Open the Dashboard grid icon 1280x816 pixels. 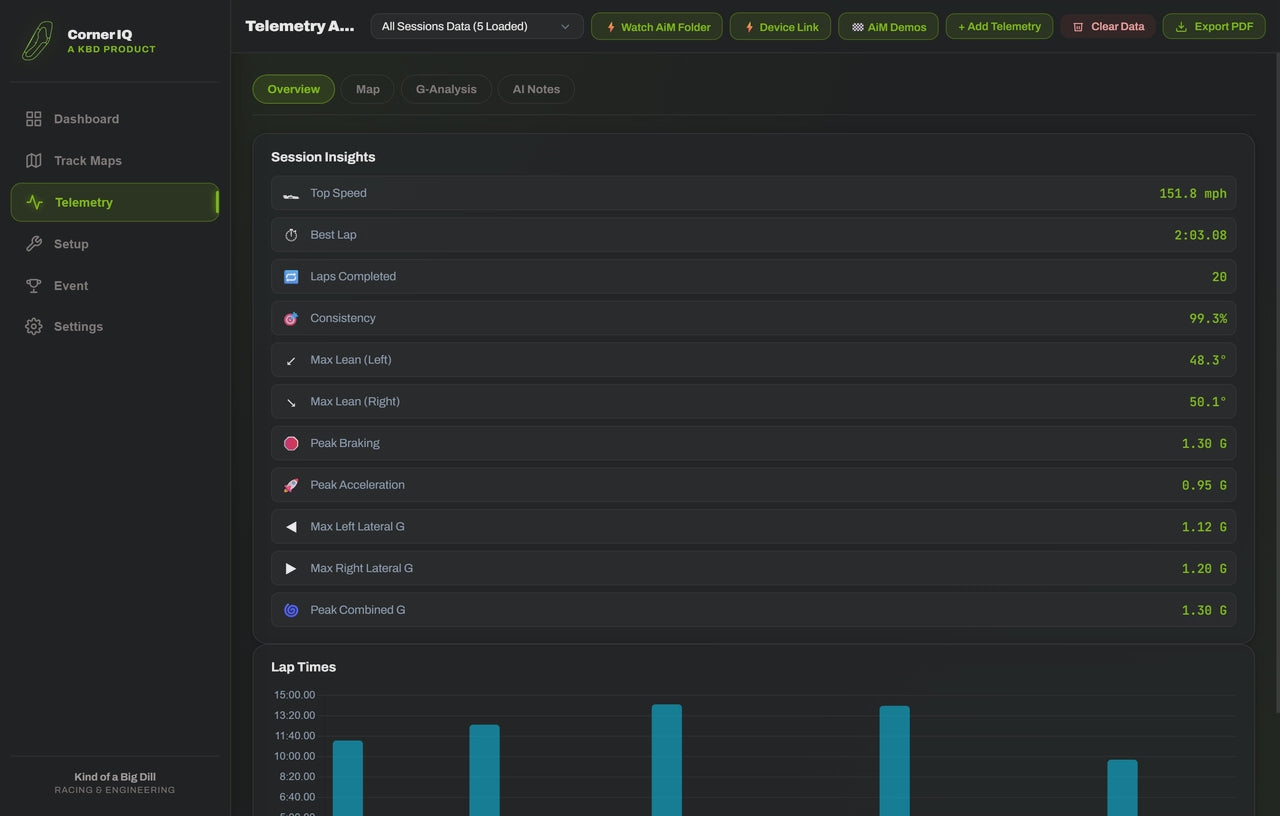coord(34,119)
